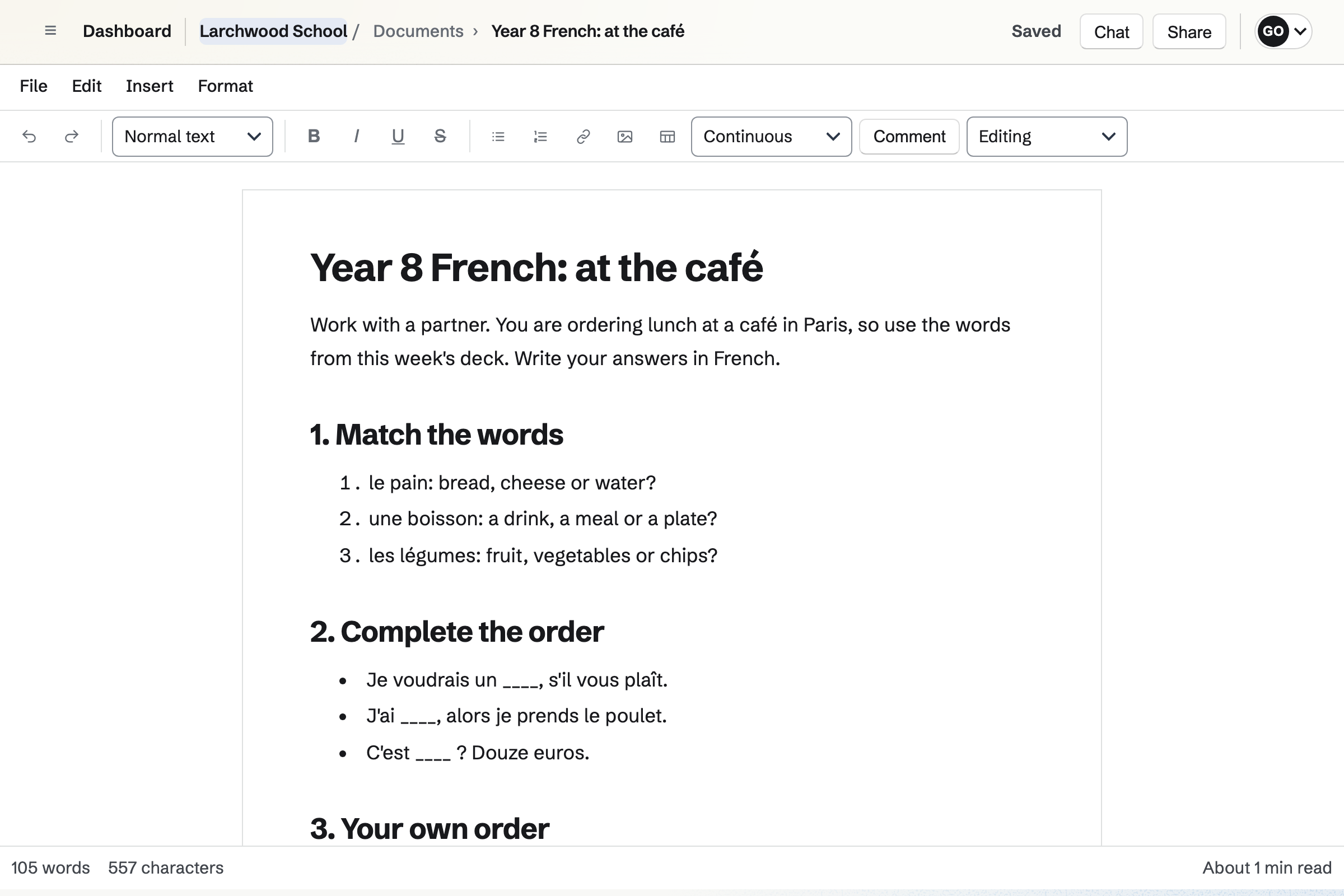Viewport: 1344px width, 896px height.
Task: Click the Share button
Action: (x=1189, y=31)
